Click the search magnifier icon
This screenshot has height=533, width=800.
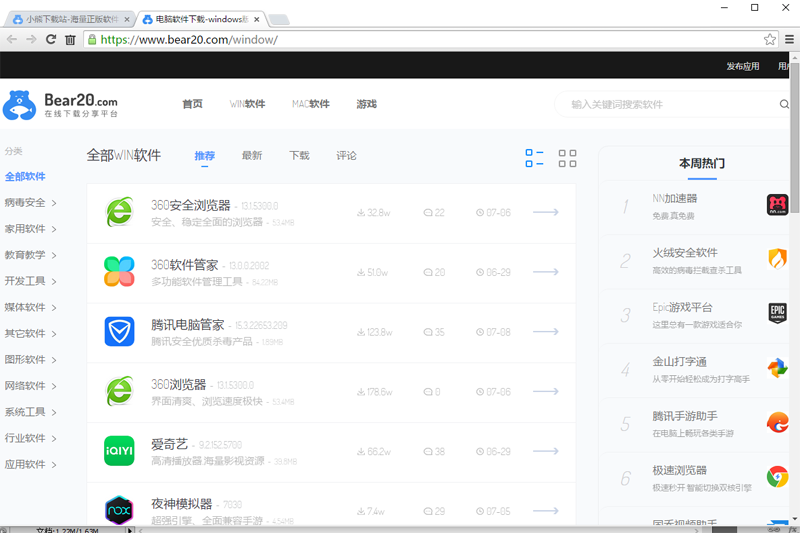(x=784, y=104)
